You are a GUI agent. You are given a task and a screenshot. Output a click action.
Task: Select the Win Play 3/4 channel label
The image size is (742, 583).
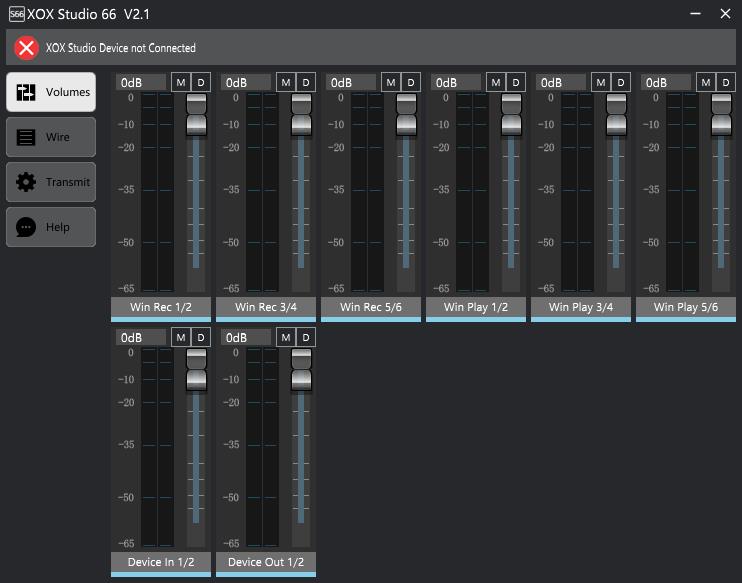581,308
